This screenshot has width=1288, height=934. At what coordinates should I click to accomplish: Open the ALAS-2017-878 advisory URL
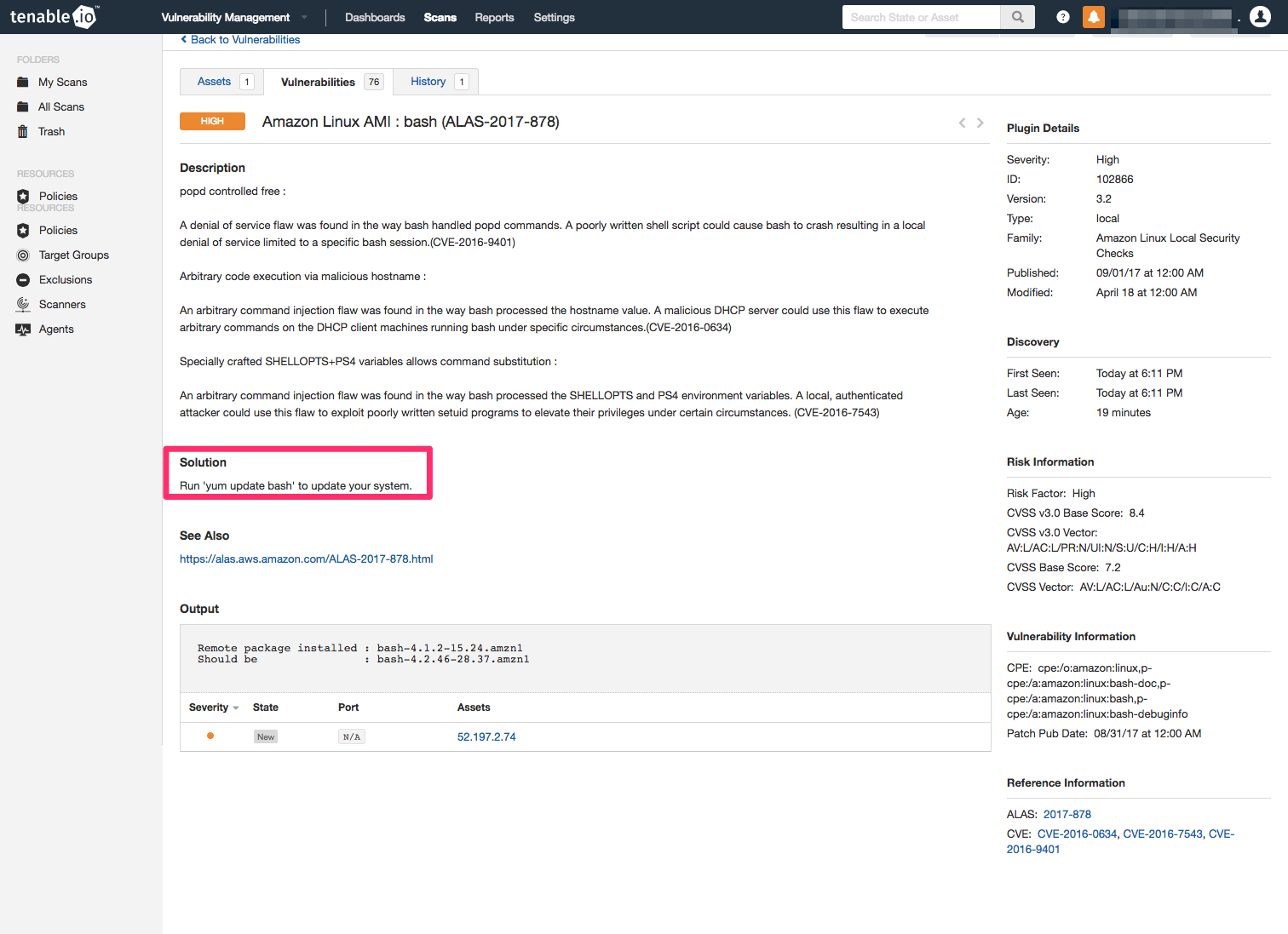click(x=306, y=559)
